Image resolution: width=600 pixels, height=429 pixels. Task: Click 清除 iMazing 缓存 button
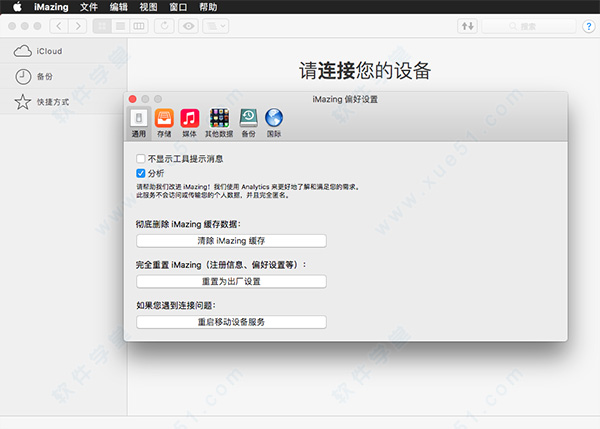coord(231,241)
